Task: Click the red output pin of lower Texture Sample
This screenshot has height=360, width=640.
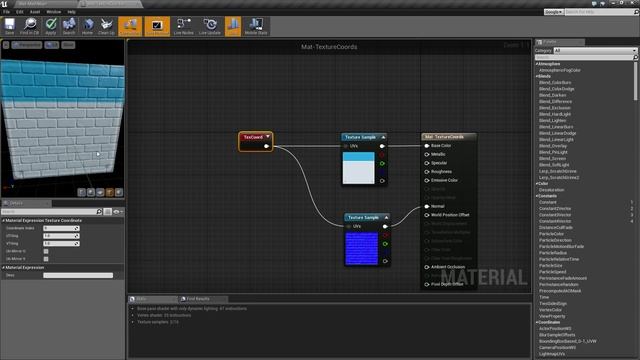Action: (x=385, y=236)
